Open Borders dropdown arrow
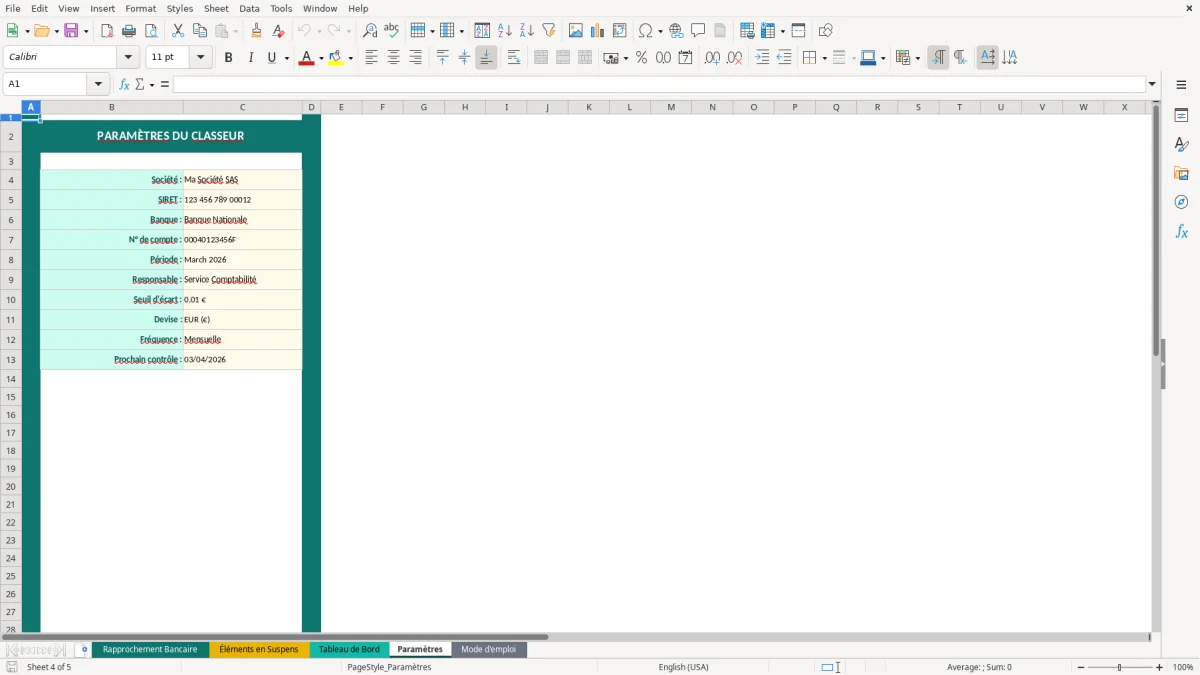 tap(825, 58)
